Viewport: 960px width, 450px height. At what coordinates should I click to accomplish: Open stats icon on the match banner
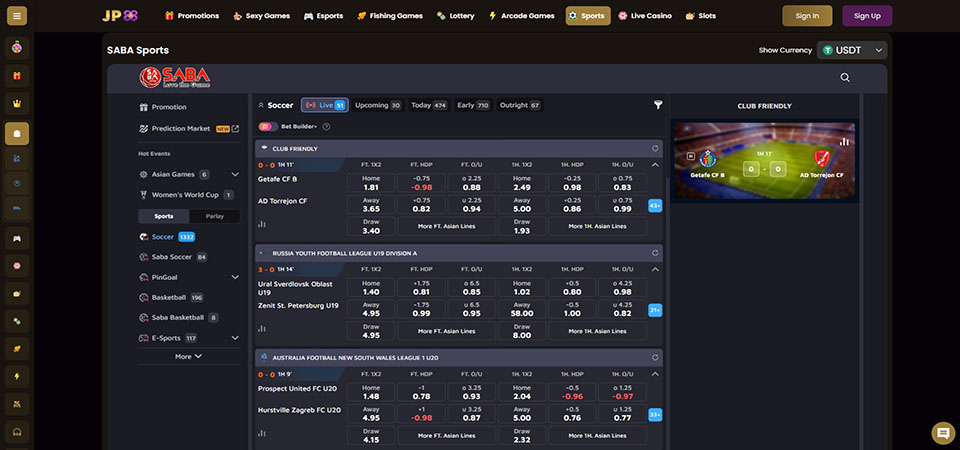(x=844, y=141)
